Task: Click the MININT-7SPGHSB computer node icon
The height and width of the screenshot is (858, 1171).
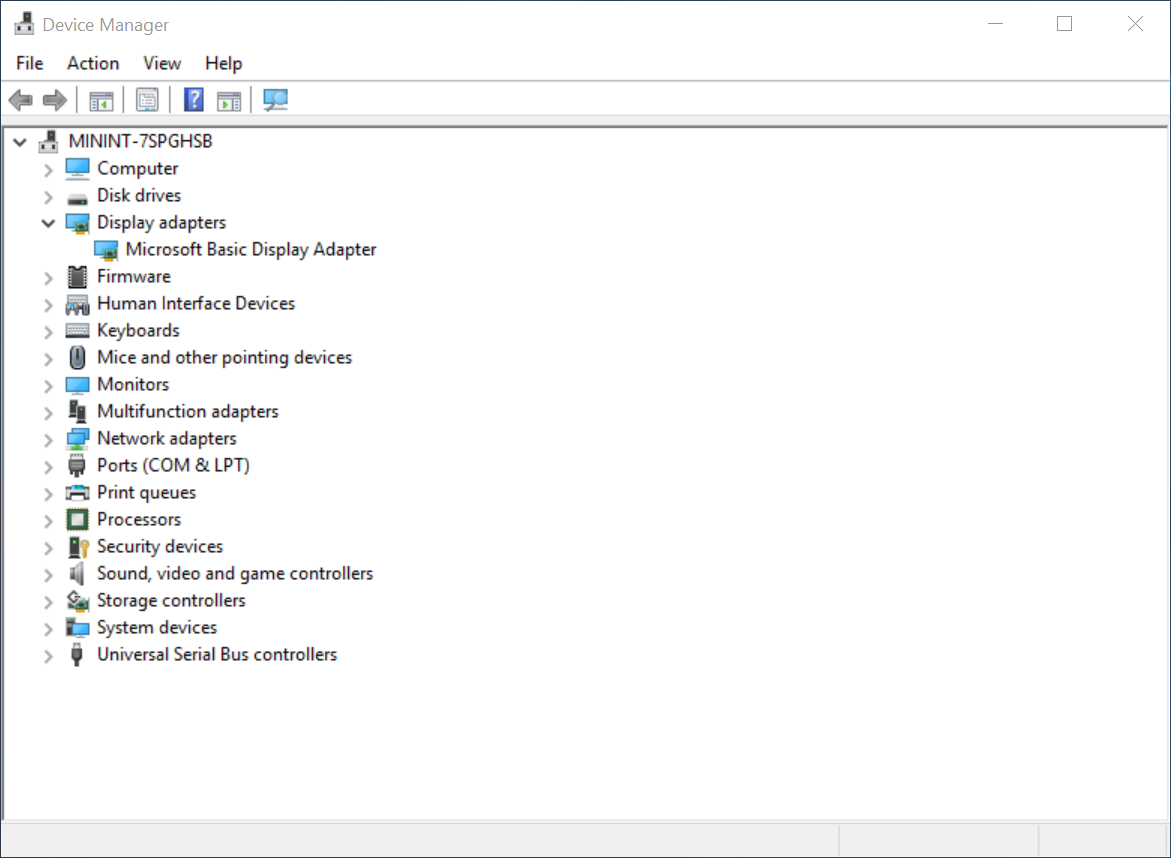Action: pos(49,141)
